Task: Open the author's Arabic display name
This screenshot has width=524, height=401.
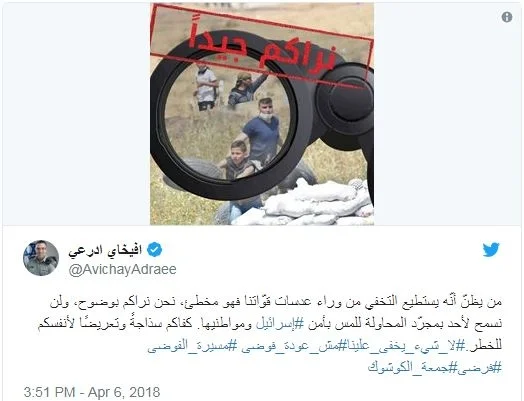Action: click(x=105, y=250)
